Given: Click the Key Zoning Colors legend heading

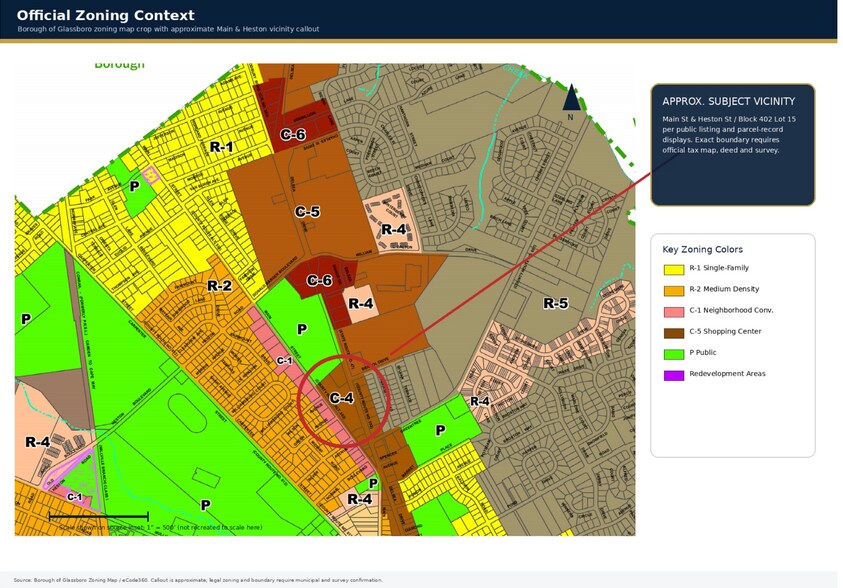Looking at the screenshot, I should (702, 249).
